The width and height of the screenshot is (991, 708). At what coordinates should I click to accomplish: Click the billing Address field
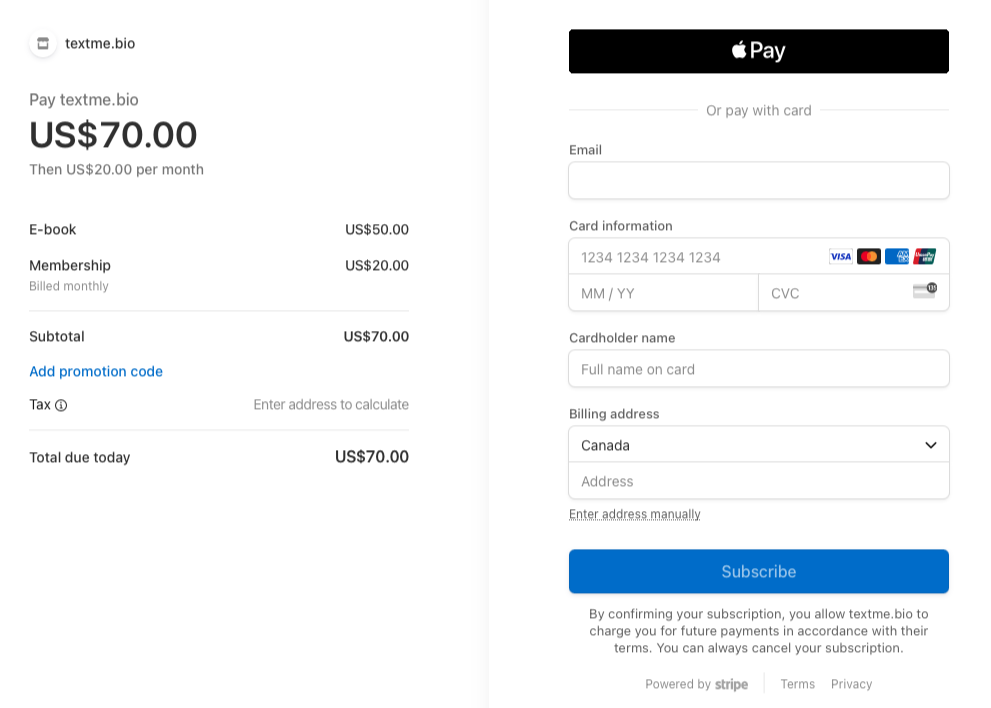click(758, 481)
